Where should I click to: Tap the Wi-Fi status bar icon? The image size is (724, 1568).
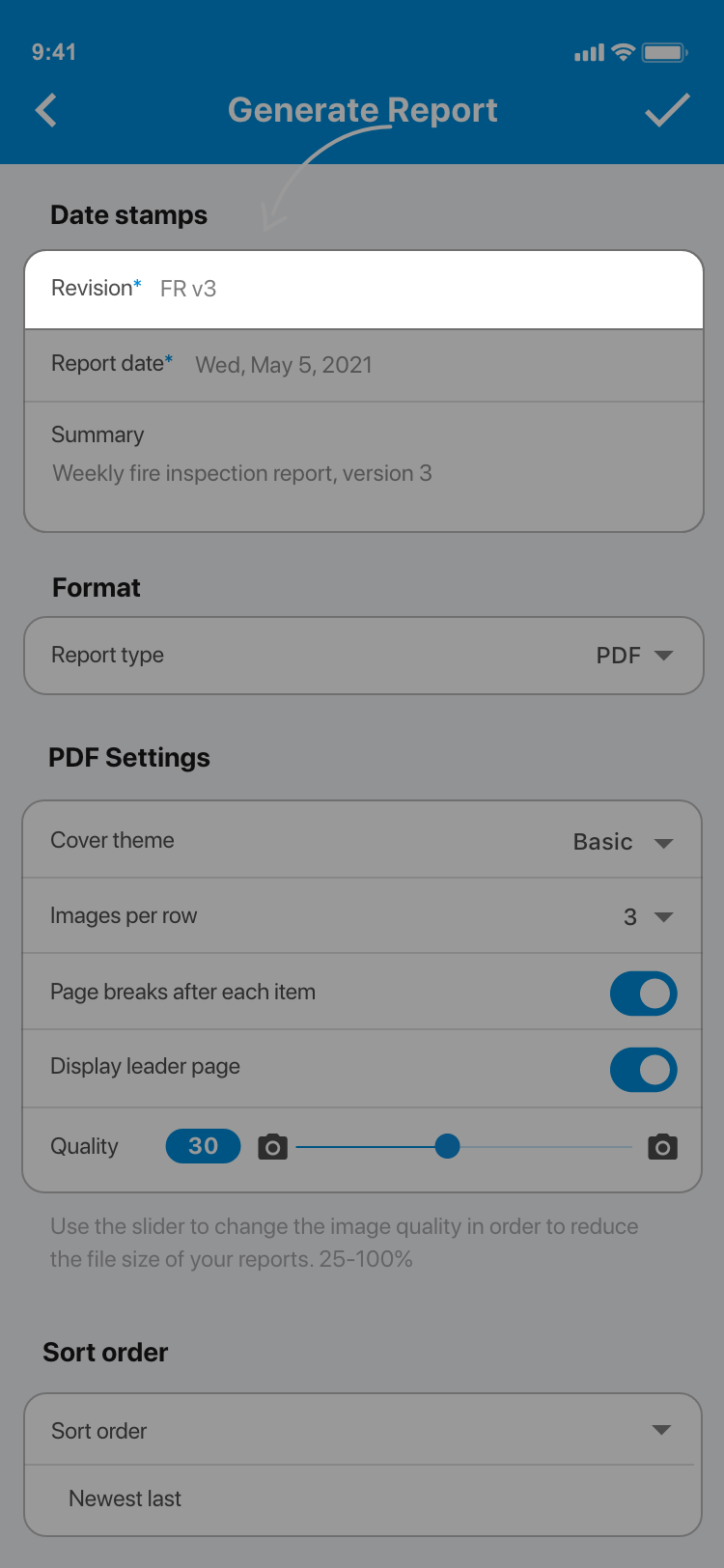pyautogui.click(x=624, y=52)
